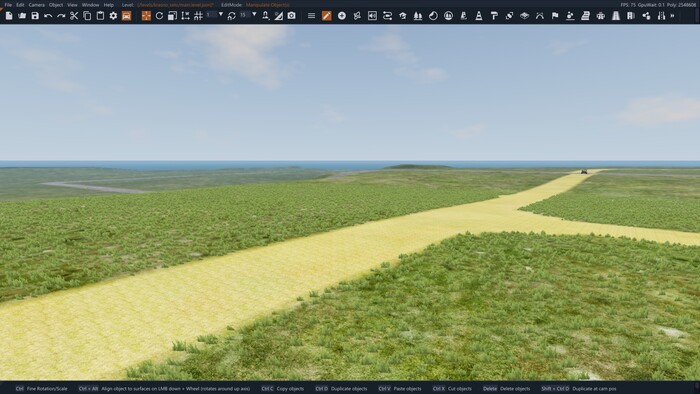
Task: Click the three-line hamburger list icon
Action: pos(312,16)
